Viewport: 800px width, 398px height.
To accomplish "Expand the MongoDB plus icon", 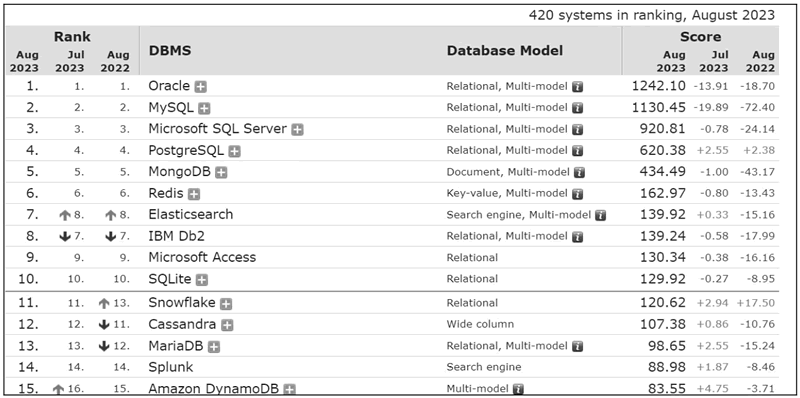I will (x=221, y=173).
